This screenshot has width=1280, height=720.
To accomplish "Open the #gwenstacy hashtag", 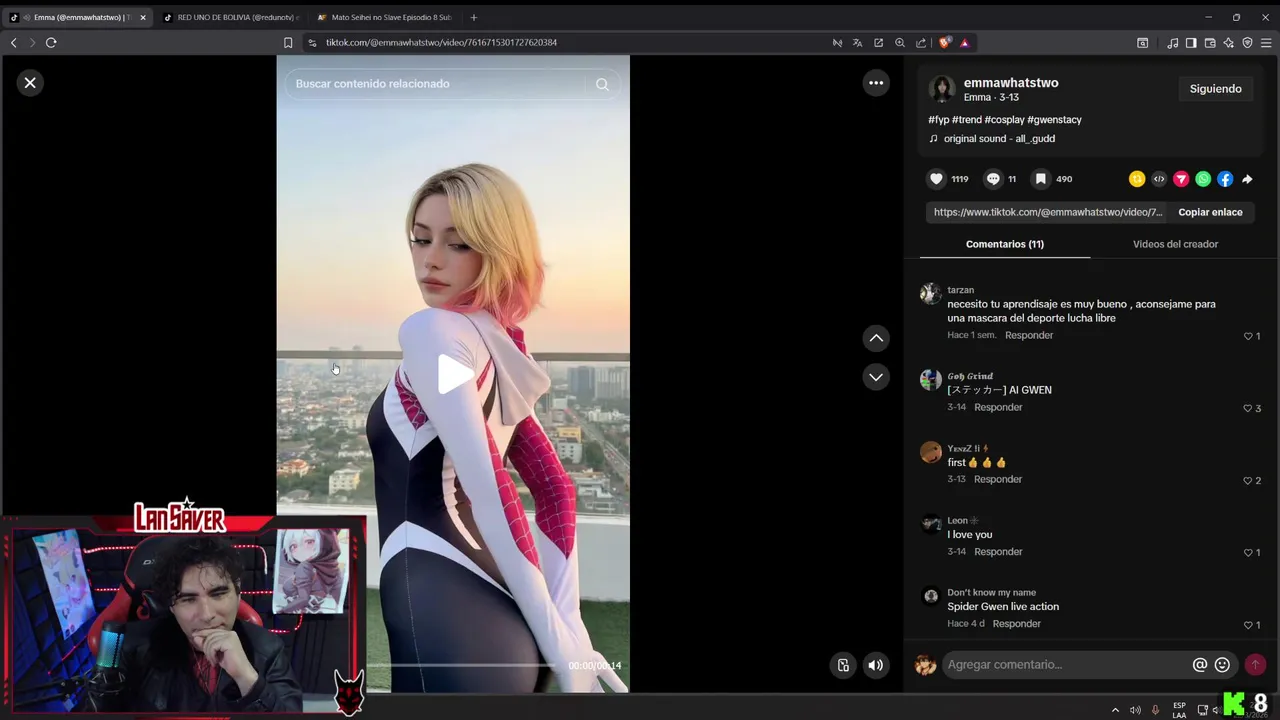I will (x=1054, y=120).
